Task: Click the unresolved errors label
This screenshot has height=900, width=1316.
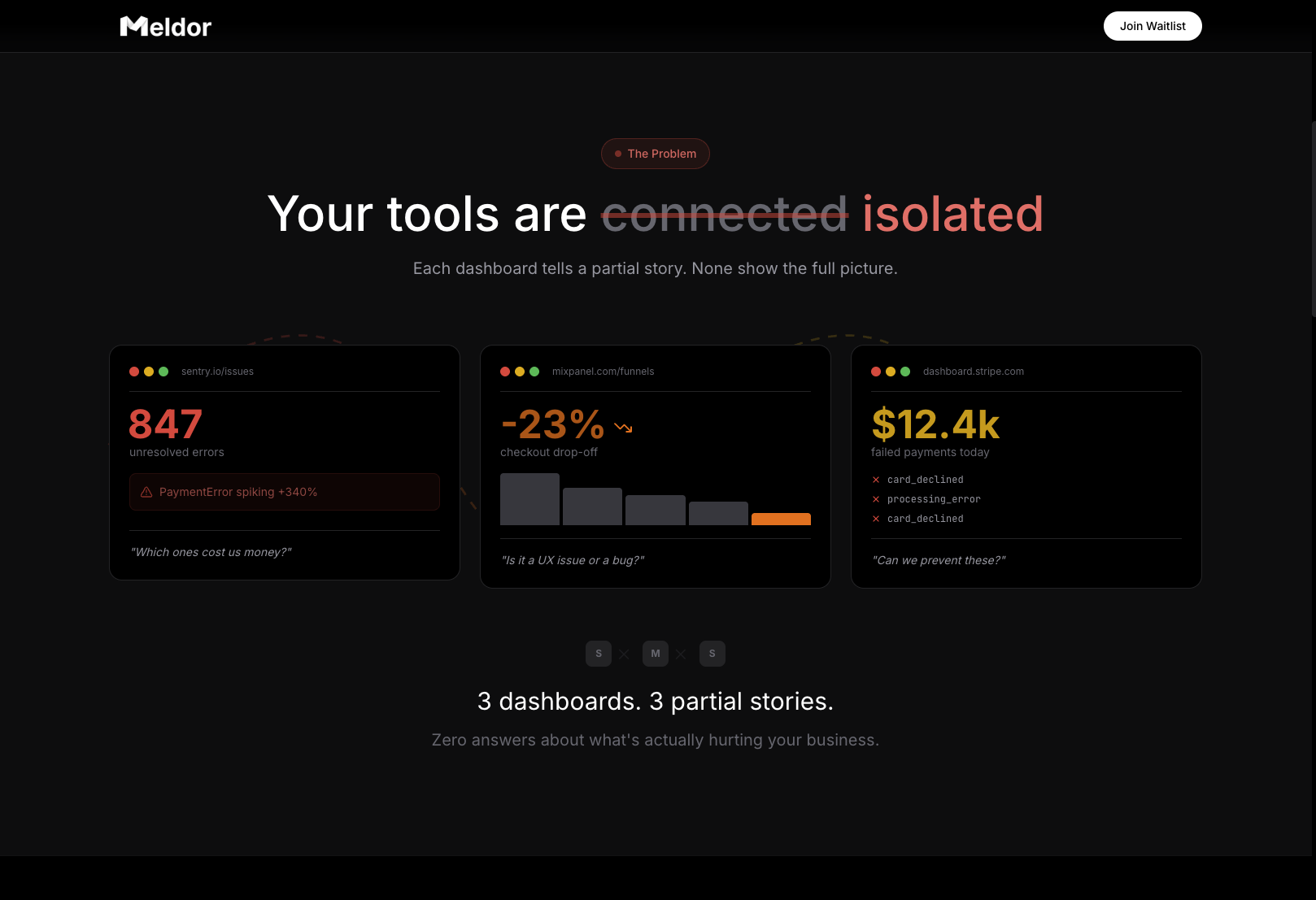Action: 176,452
